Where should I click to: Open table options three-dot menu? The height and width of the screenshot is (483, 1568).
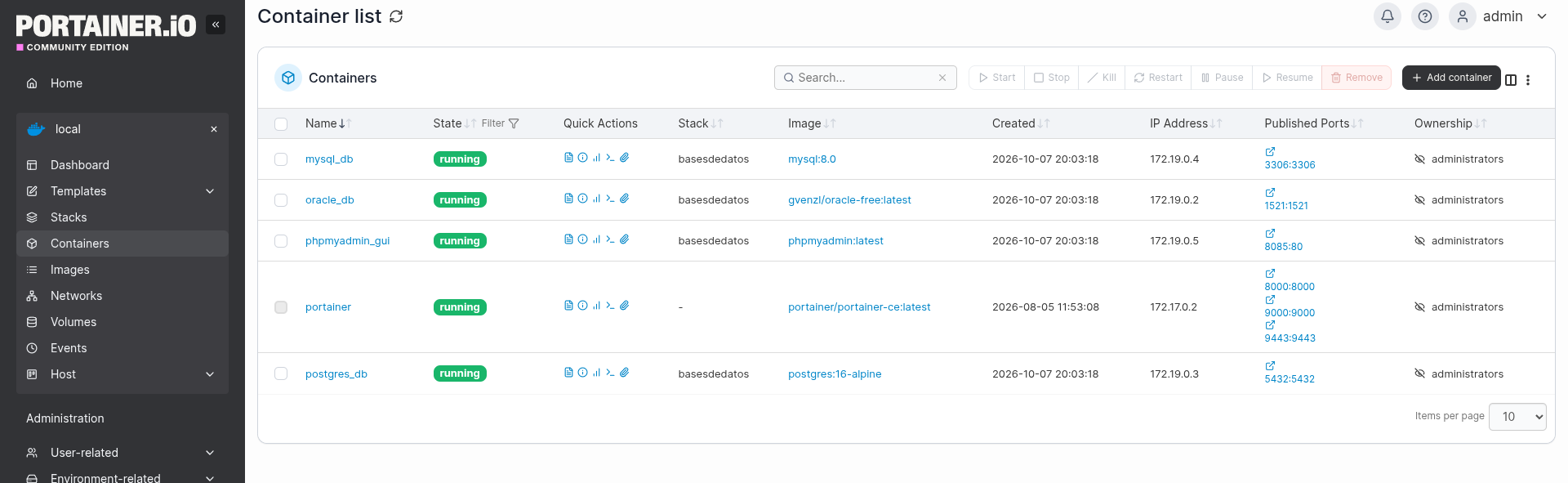pos(1528,79)
